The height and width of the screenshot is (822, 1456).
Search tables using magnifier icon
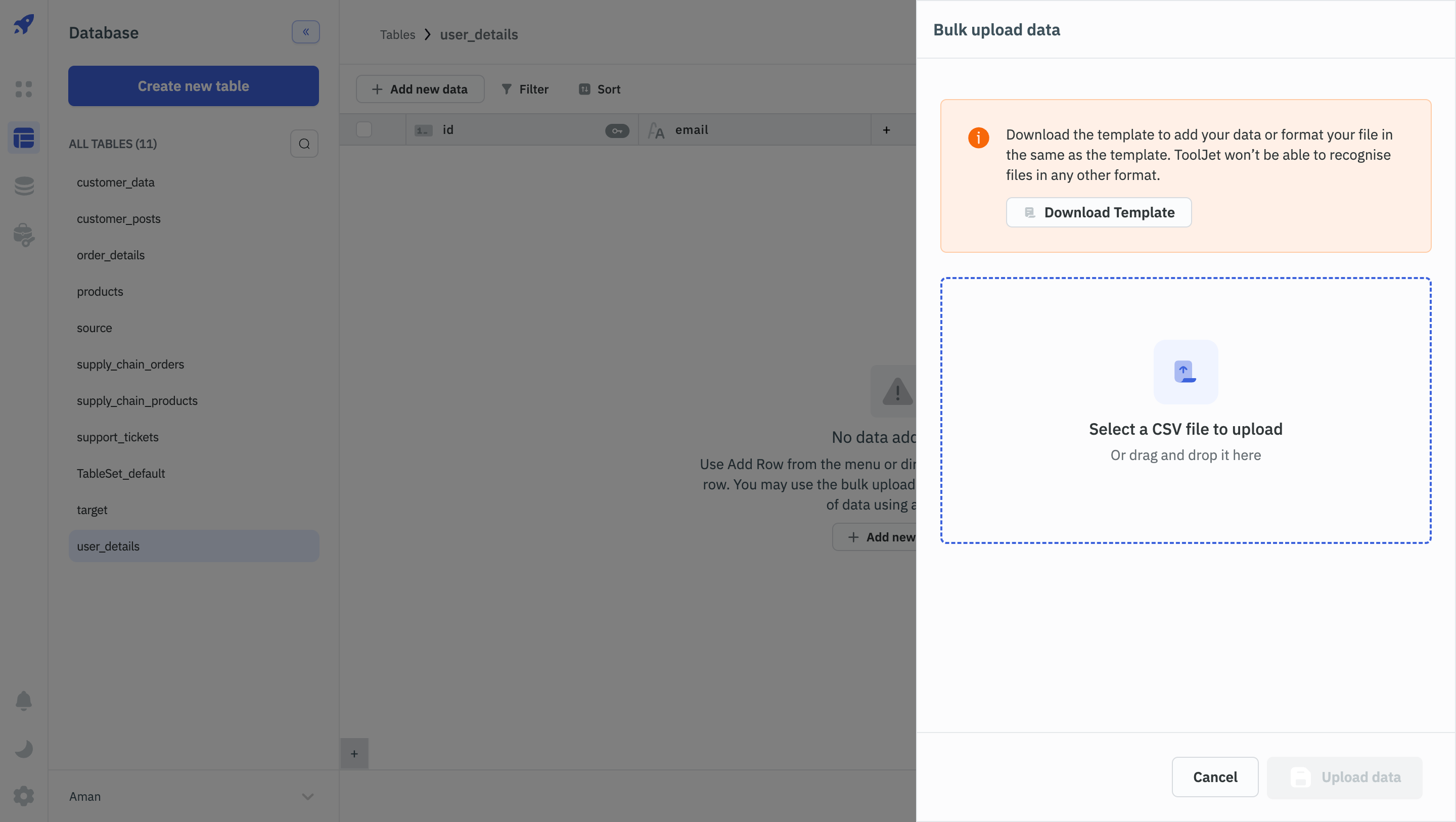pos(304,144)
